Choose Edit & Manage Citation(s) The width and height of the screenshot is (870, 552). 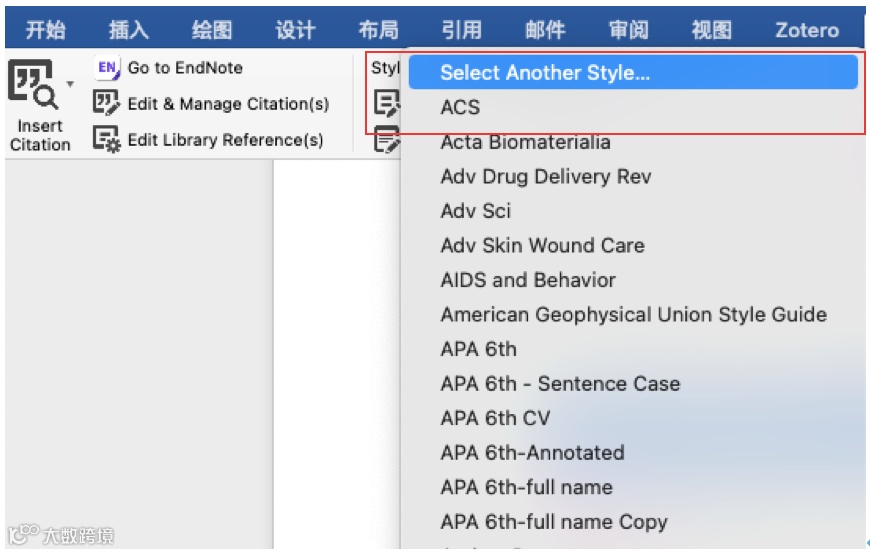click(x=228, y=104)
